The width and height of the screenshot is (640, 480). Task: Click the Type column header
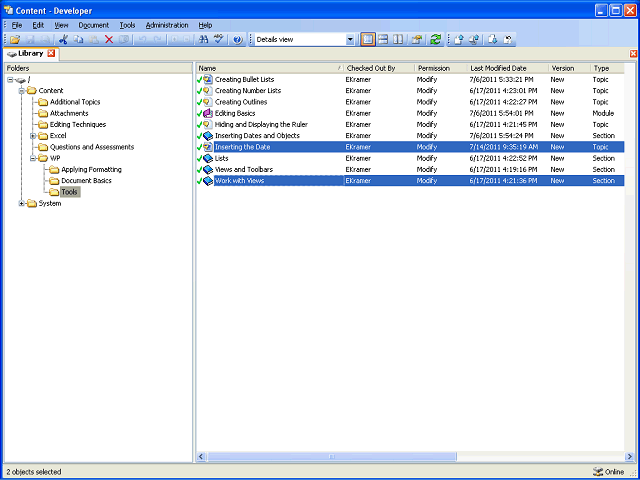[x=607, y=68]
